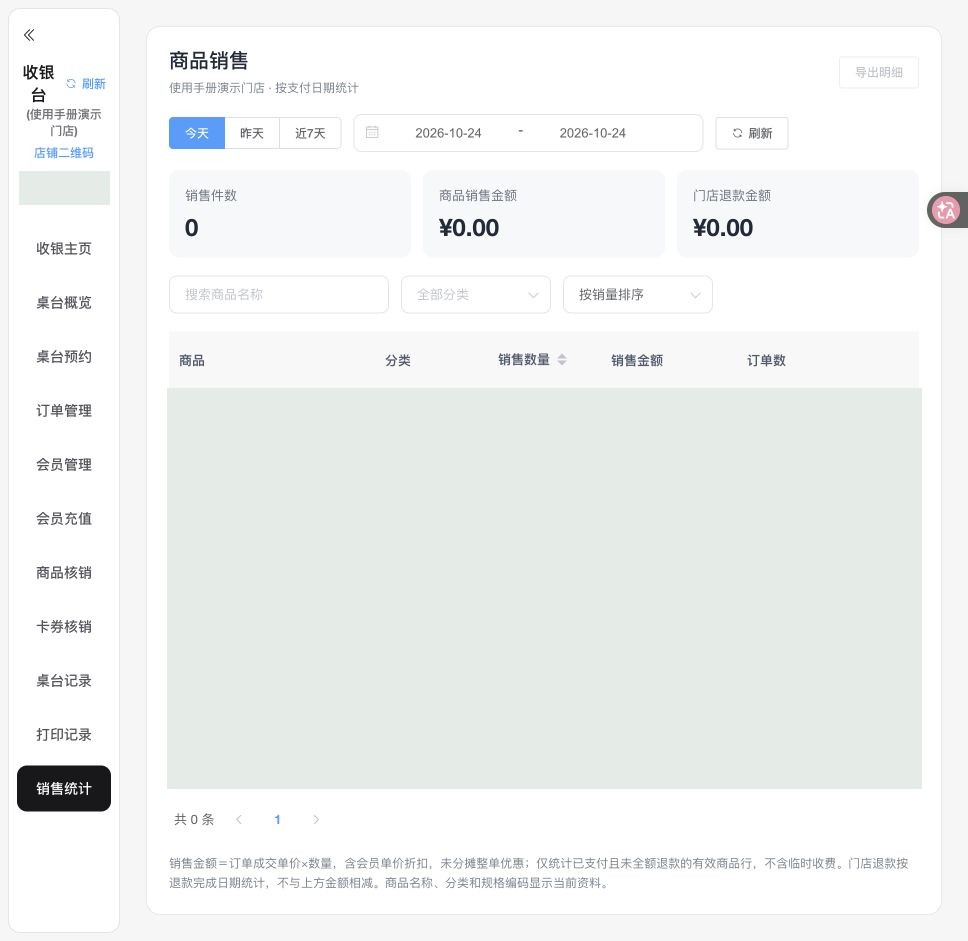Open 打印记录 page

click(64, 735)
